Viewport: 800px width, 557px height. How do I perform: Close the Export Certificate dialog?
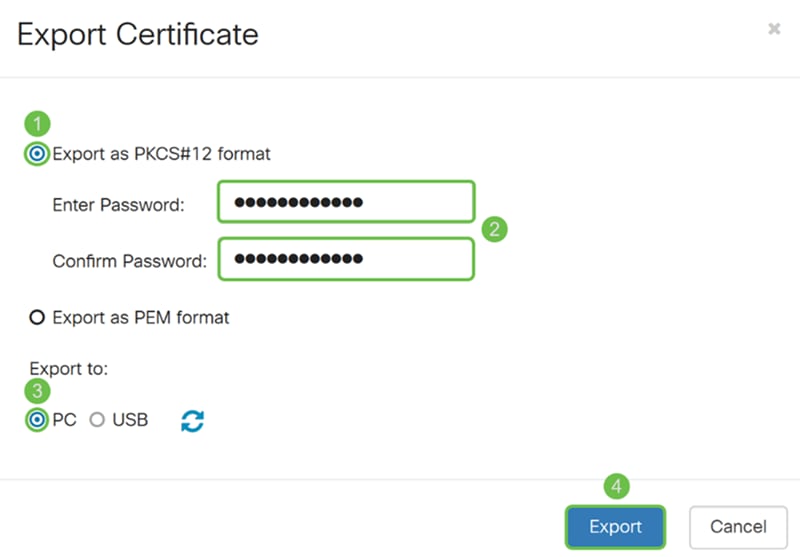(774, 29)
